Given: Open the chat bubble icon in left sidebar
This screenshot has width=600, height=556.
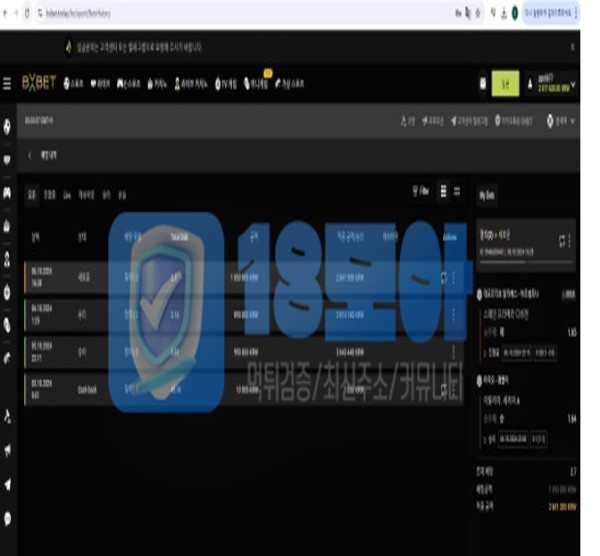Looking at the screenshot, I should [7, 518].
